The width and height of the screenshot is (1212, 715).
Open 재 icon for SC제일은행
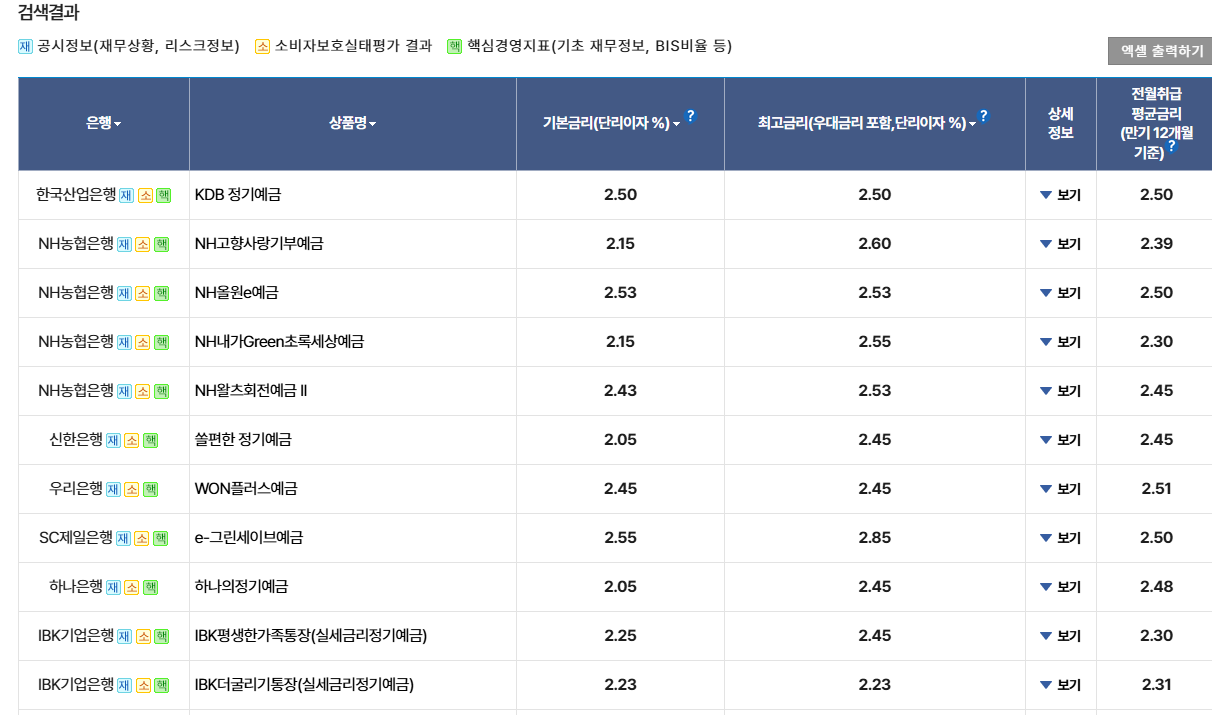pyautogui.click(x=123, y=539)
